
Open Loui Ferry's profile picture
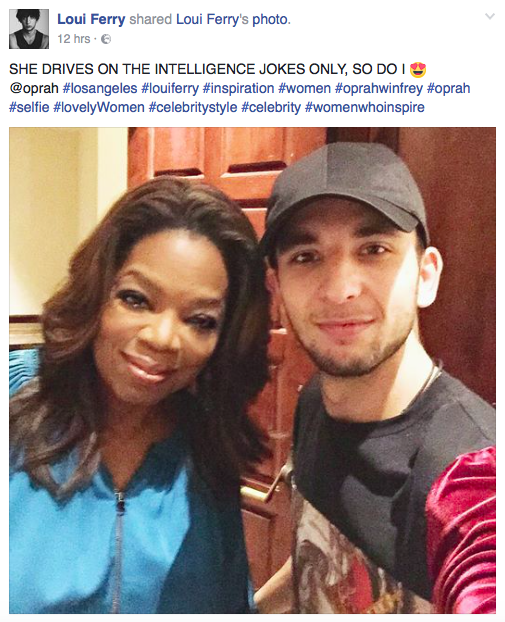point(29,29)
